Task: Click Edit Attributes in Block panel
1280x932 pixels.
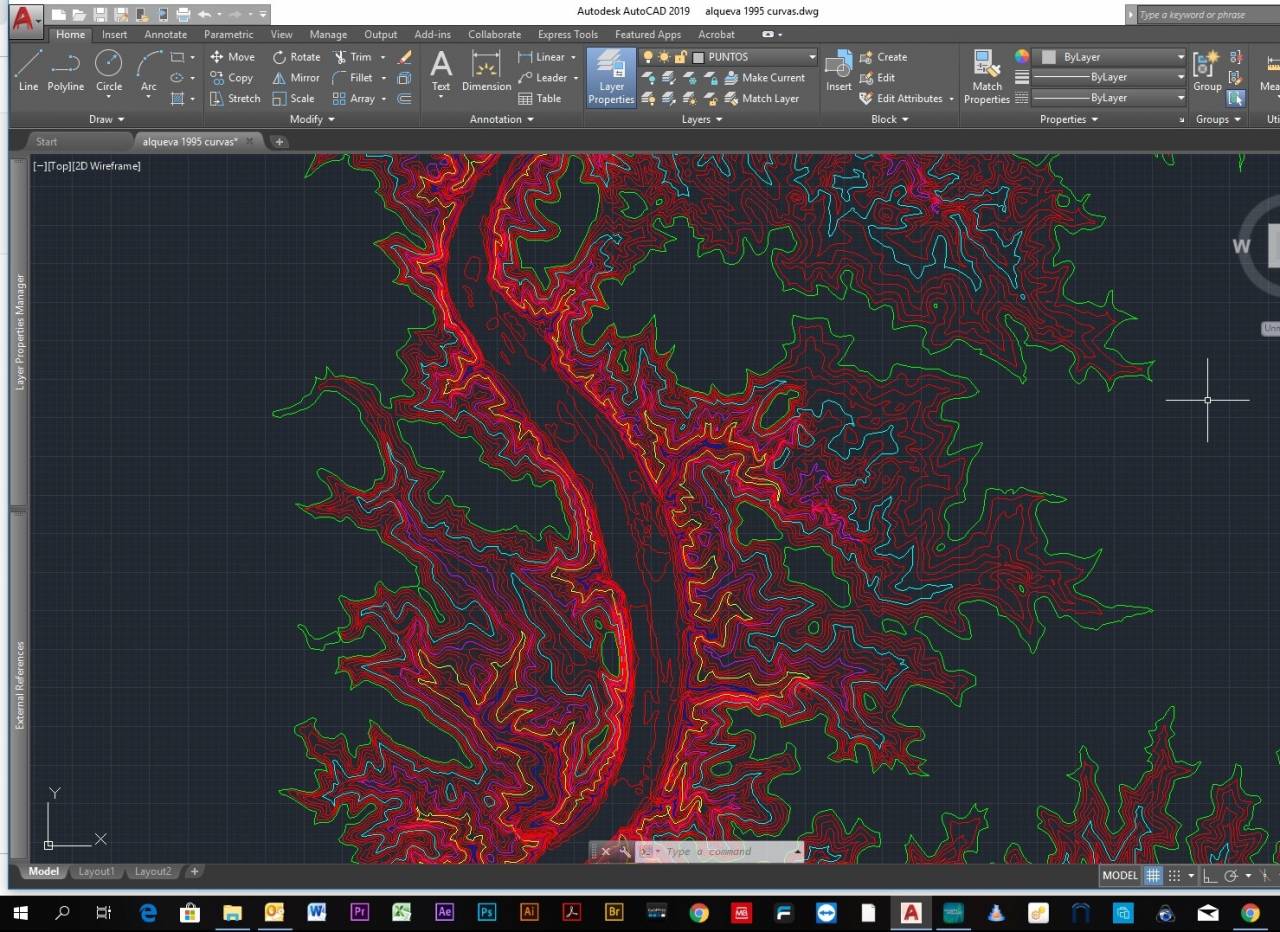Action: 908,99
